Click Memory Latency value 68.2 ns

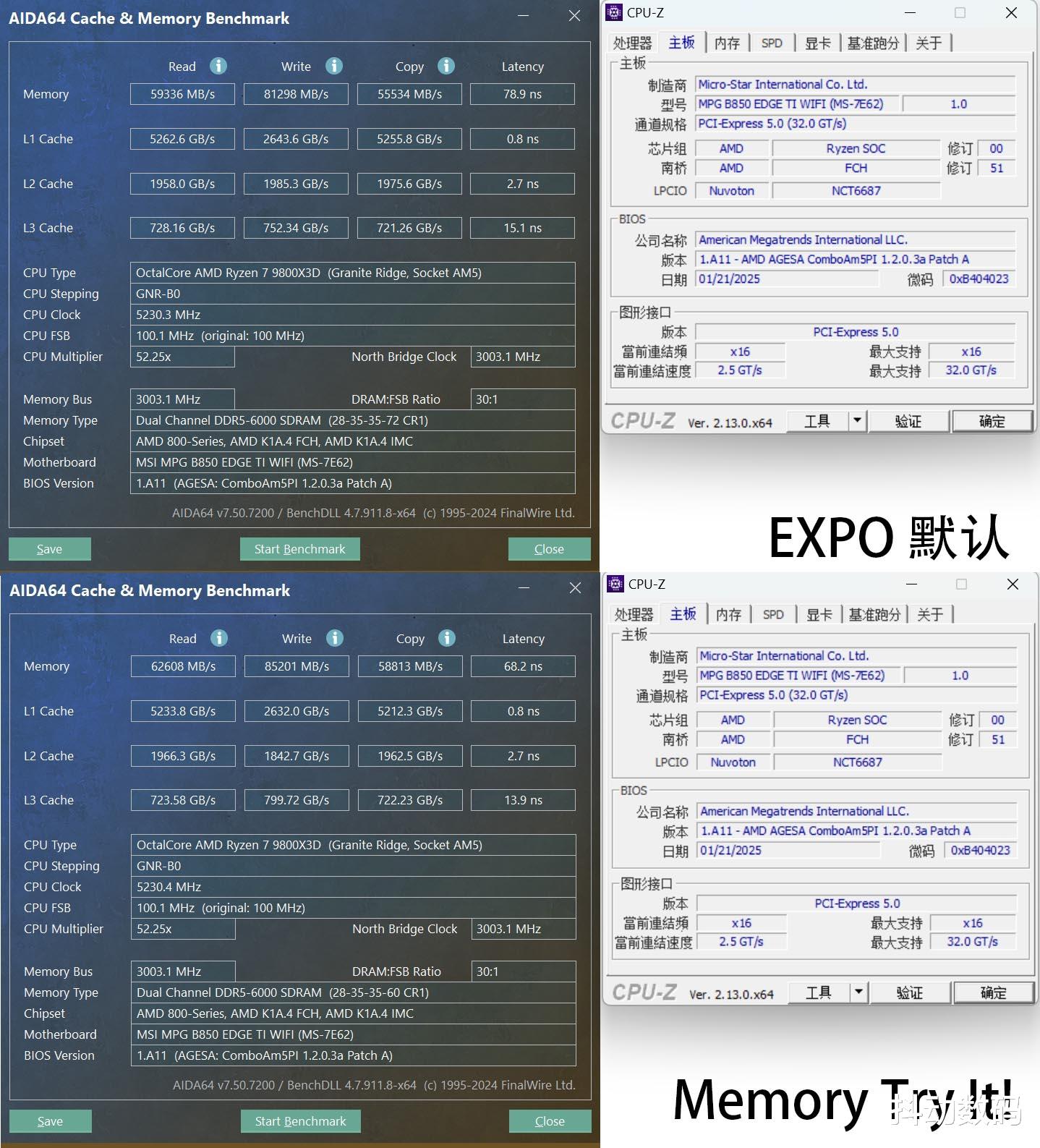(523, 666)
